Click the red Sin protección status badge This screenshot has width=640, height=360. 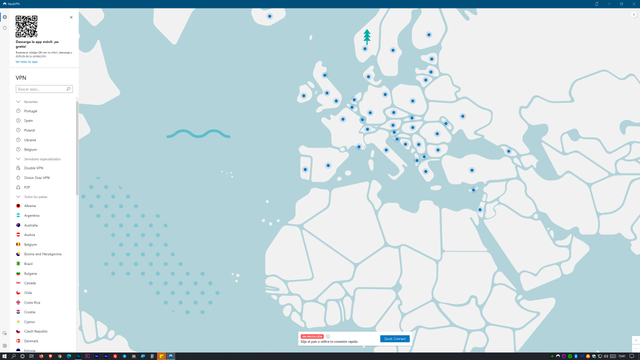(312, 337)
